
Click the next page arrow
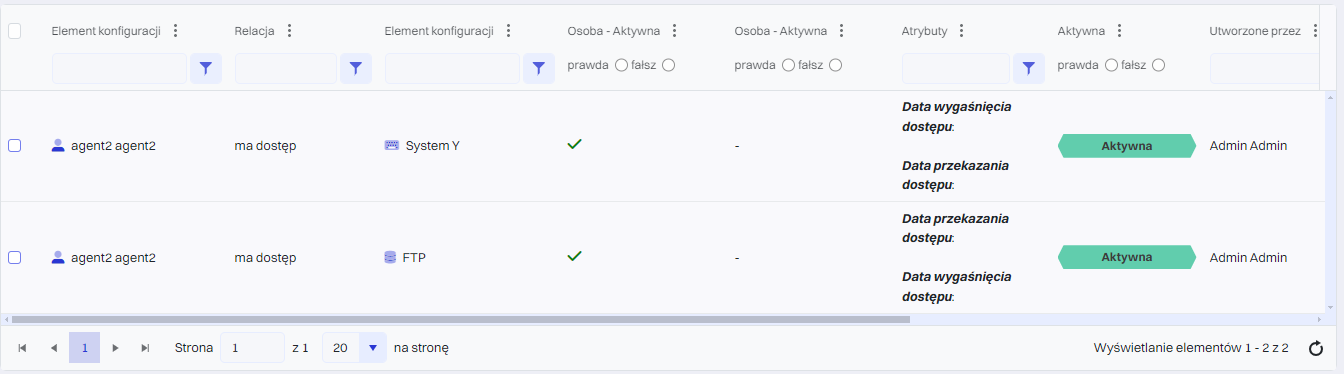pos(115,348)
